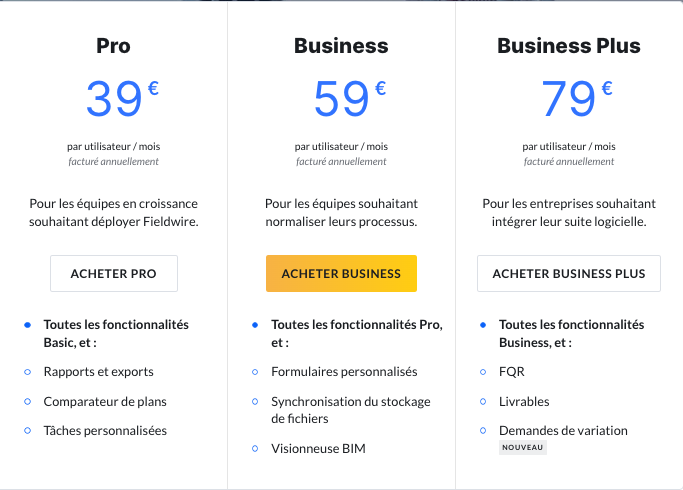The image size is (683, 490).
Task: Click the Demandes de variation feature
Action: (x=563, y=431)
